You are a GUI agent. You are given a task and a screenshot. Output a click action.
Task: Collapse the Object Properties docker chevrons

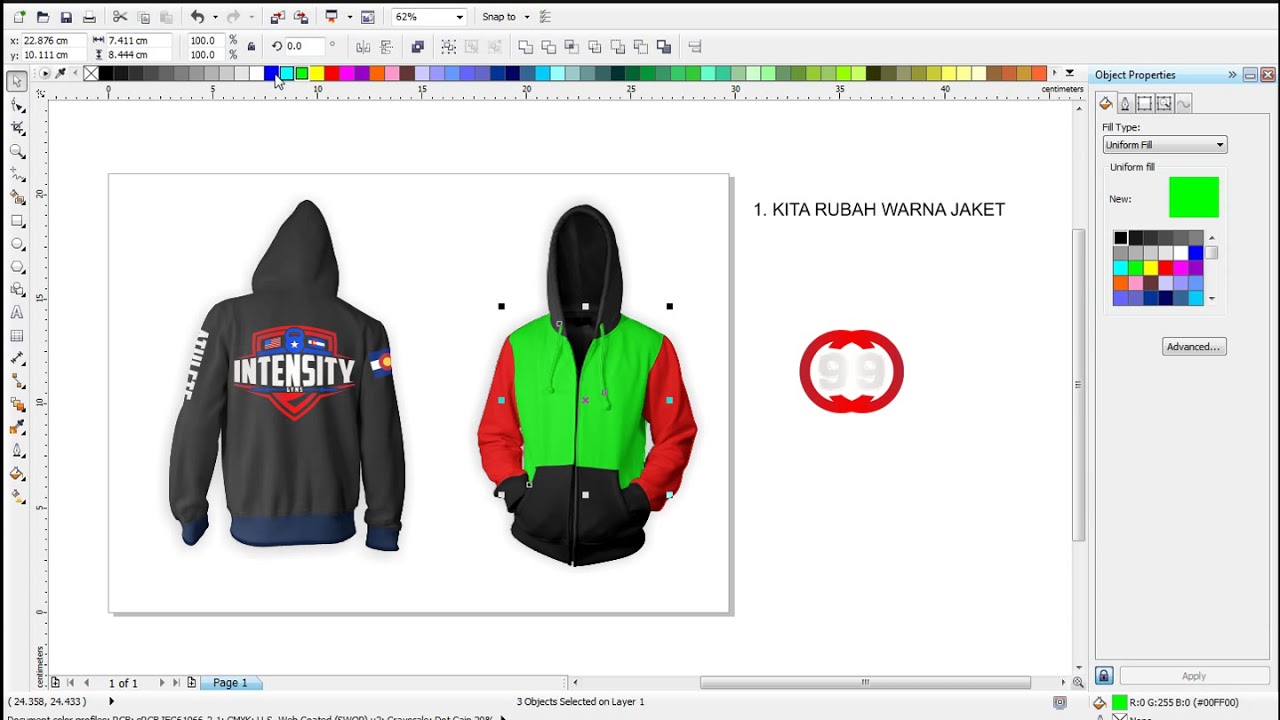pyautogui.click(x=1232, y=75)
